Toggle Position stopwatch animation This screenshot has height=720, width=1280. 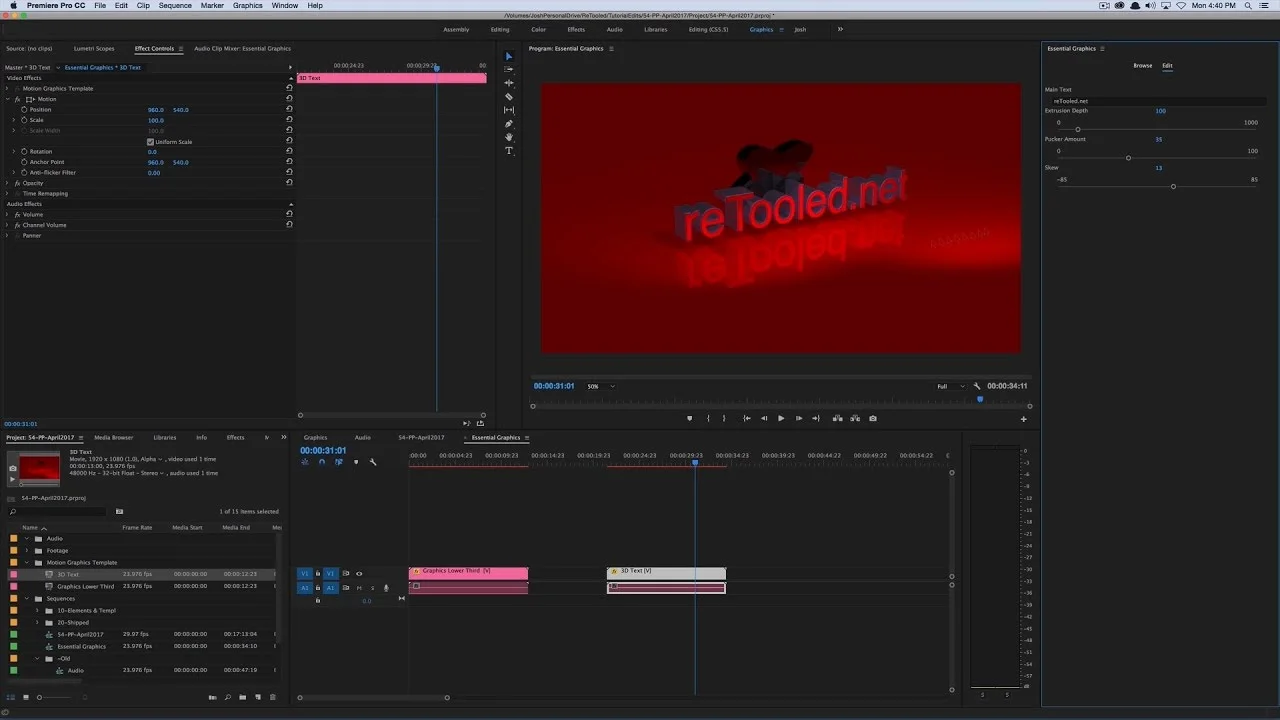coord(24,110)
